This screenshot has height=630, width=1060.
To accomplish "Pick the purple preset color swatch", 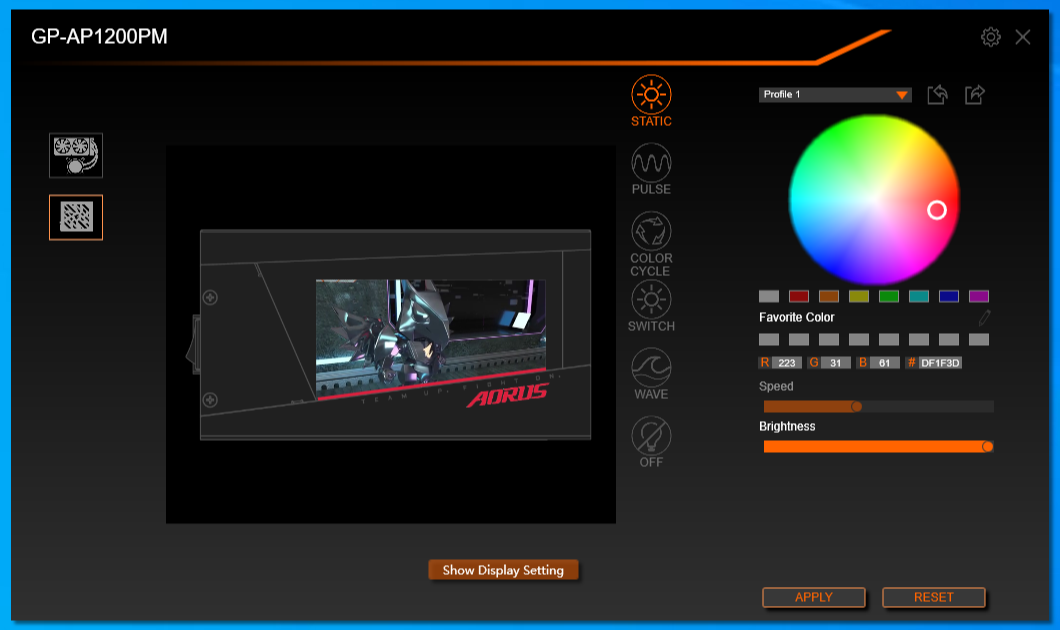I will (x=979, y=296).
